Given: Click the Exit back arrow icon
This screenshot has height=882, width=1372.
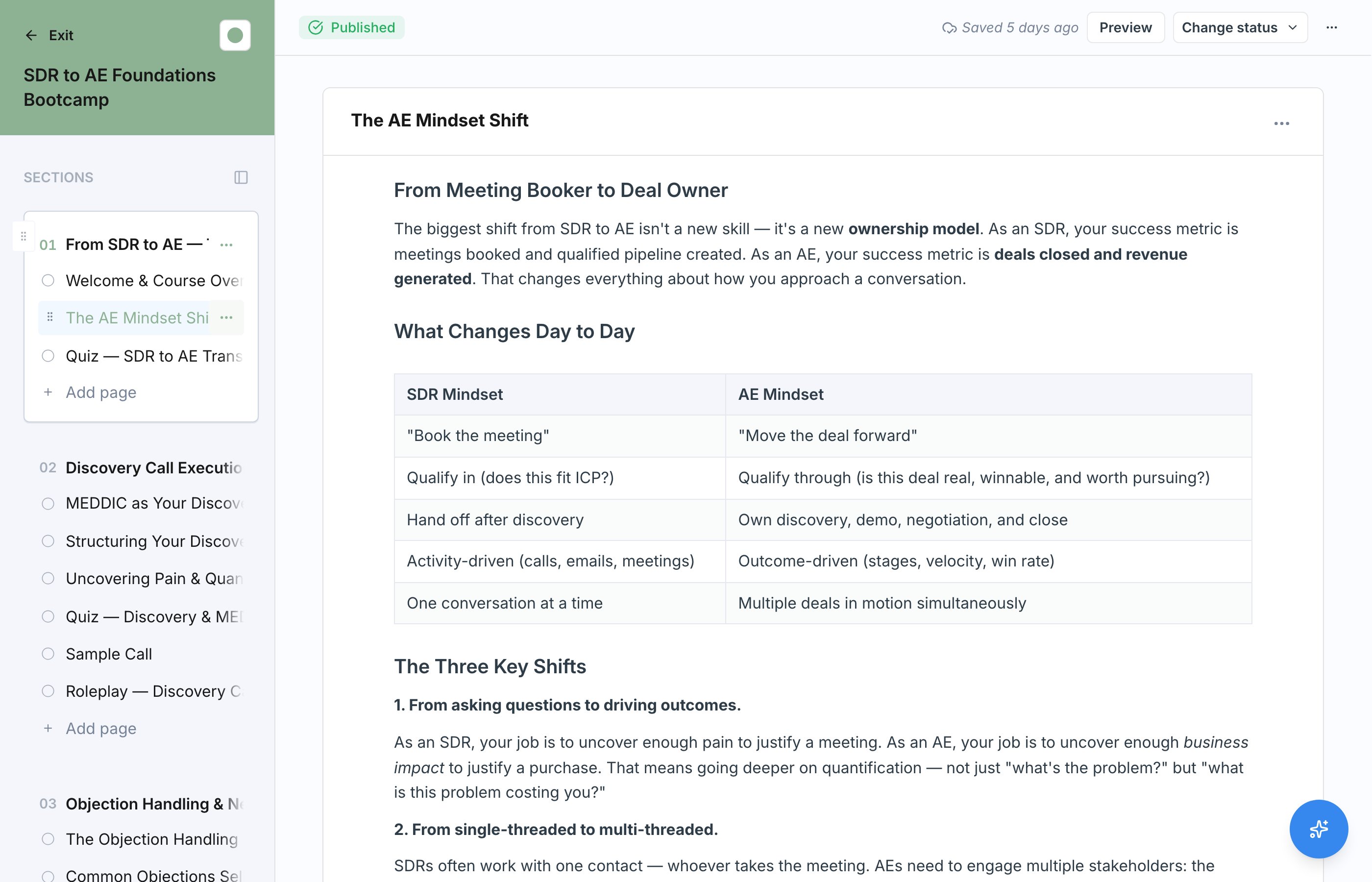Looking at the screenshot, I should pos(31,35).
